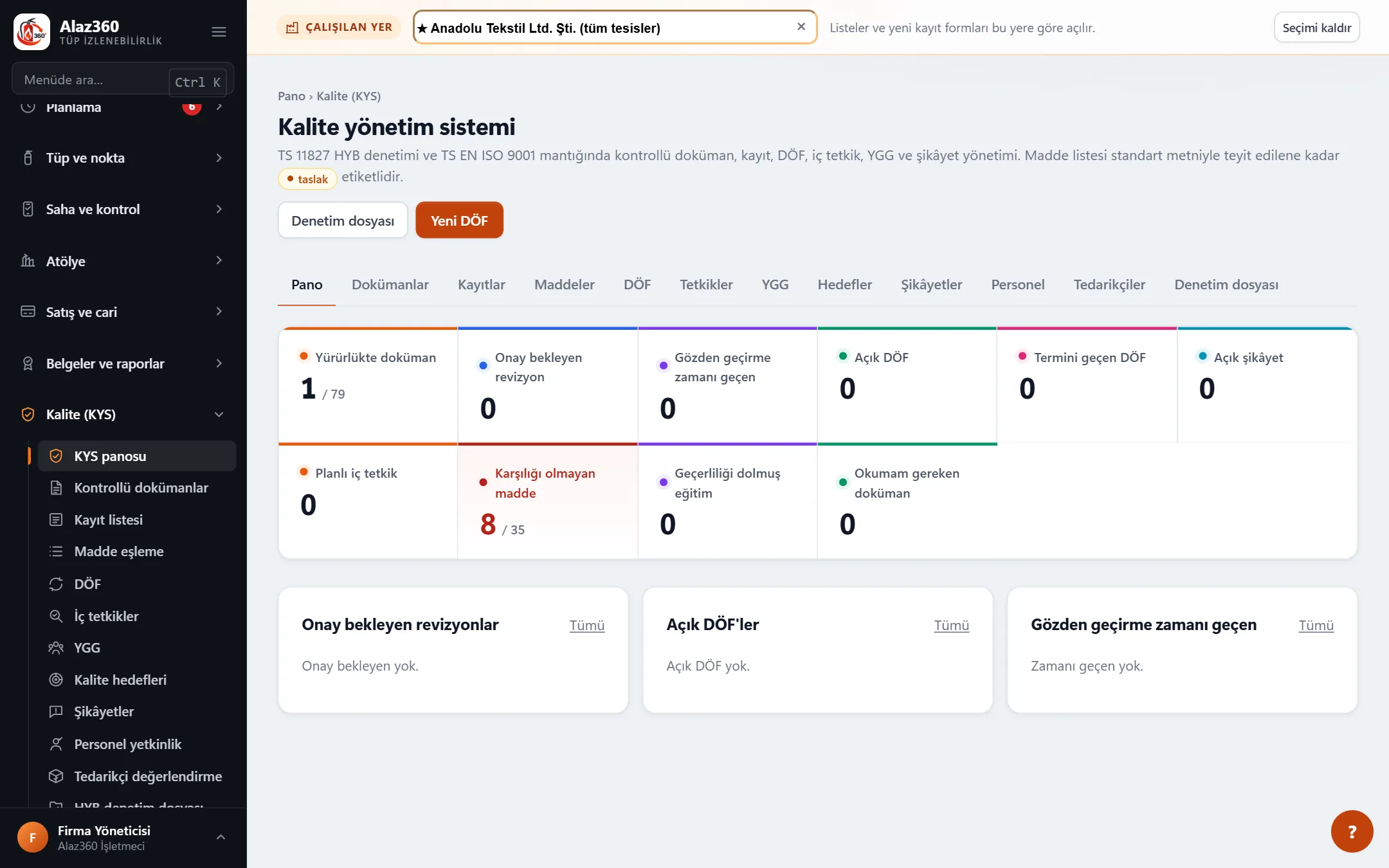
Task: Click the Yeni DÖF button
Action: pos(459,221)
